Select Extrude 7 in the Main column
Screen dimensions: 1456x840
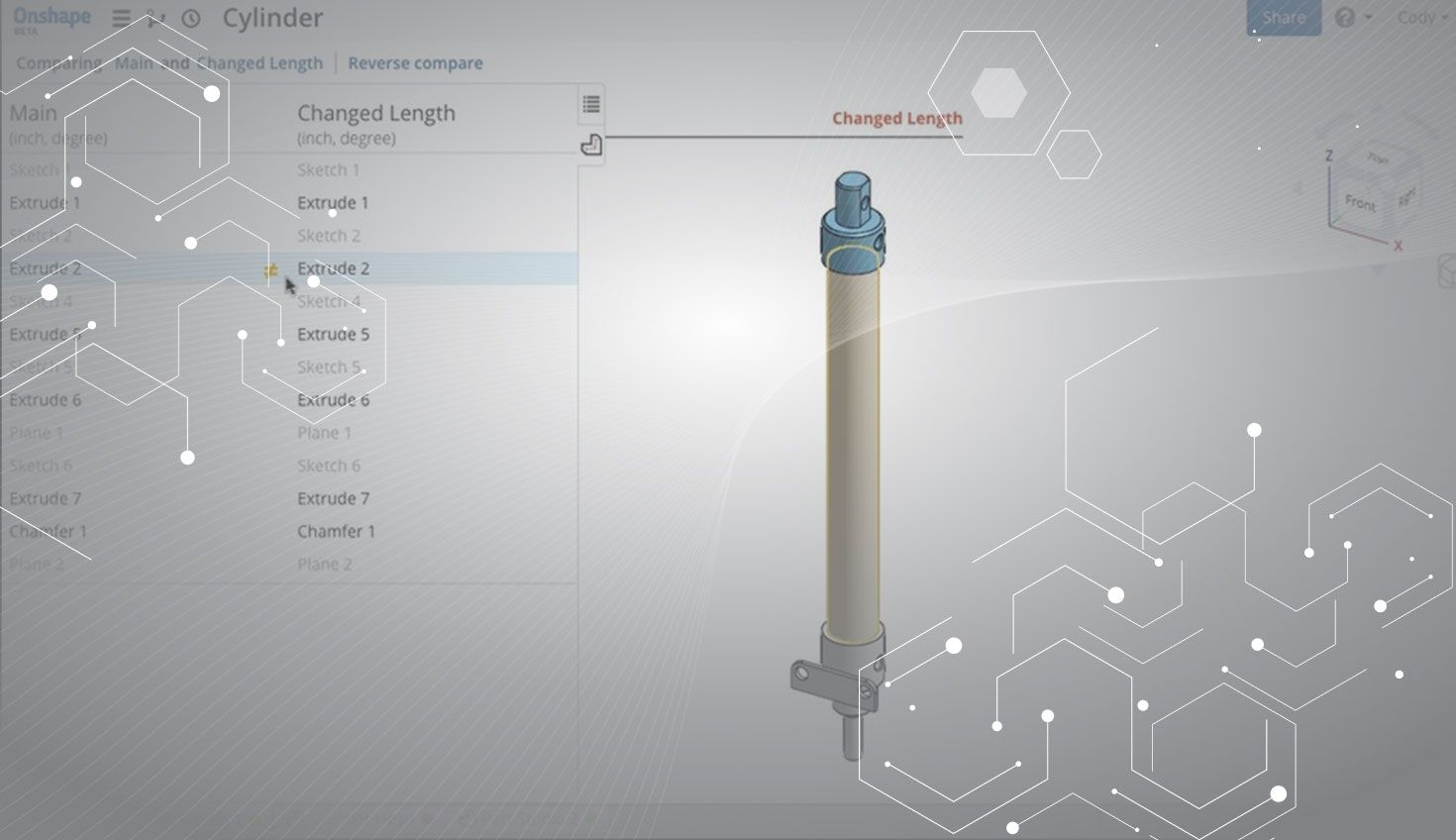coord(46,498)
